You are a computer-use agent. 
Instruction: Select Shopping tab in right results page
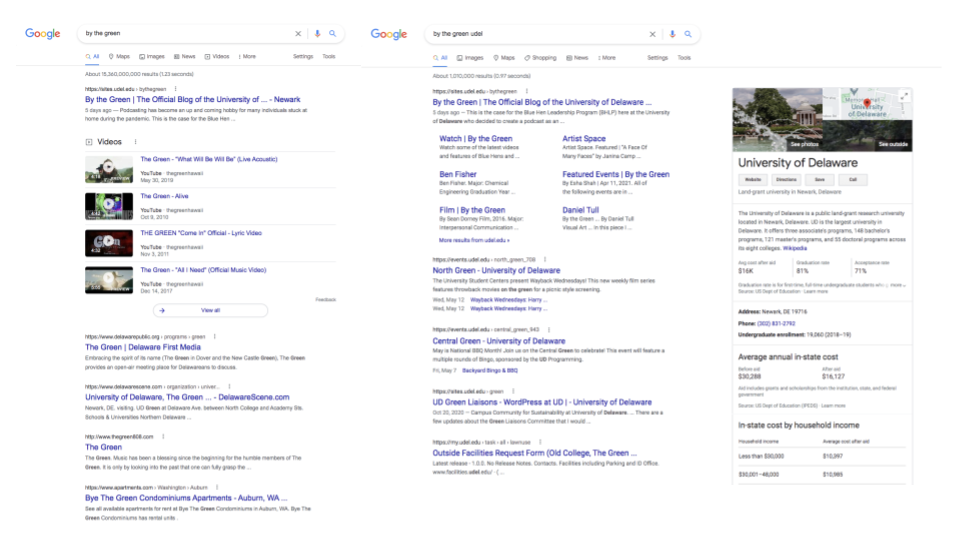541,58
